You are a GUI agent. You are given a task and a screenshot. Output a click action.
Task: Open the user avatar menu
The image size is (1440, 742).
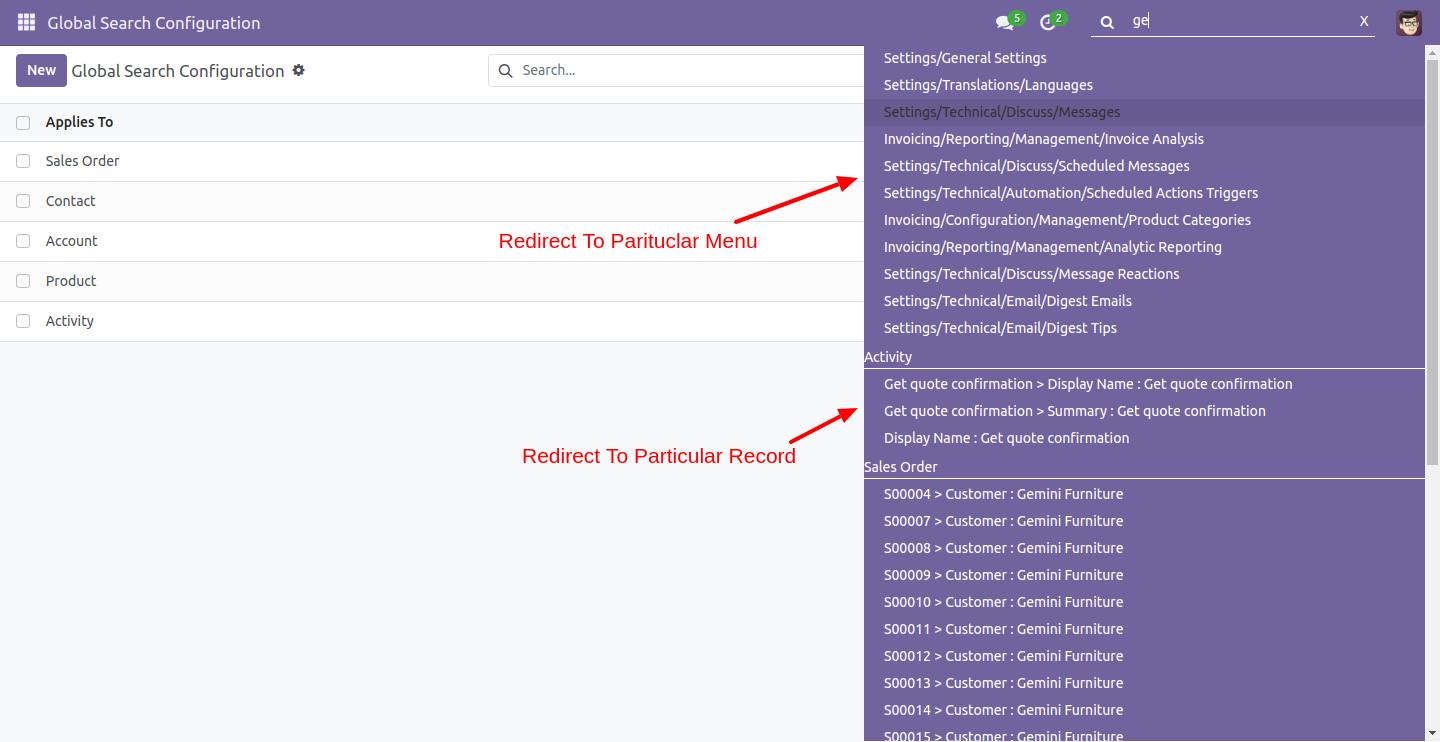(x=1409, y=22)
